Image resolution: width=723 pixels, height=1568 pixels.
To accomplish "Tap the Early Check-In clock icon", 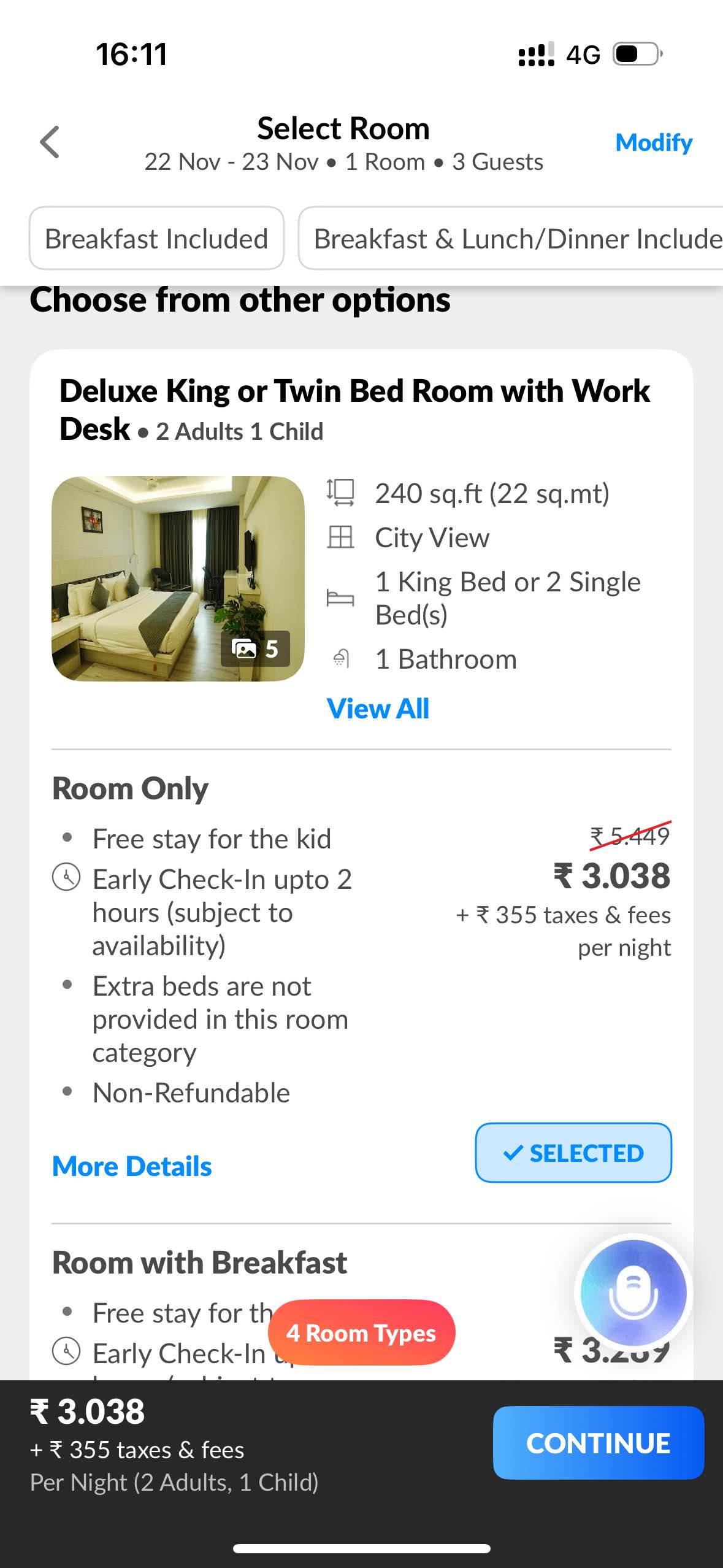I will [66, 878].
